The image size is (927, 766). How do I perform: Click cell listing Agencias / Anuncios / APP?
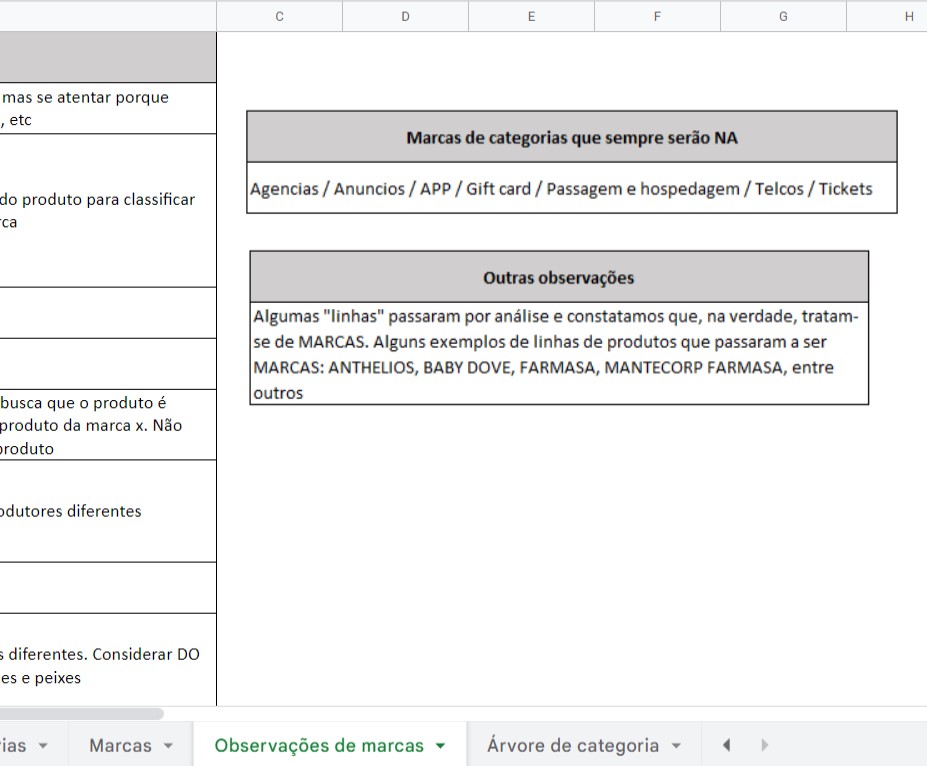pyautogui.click(x=571, y=189)
